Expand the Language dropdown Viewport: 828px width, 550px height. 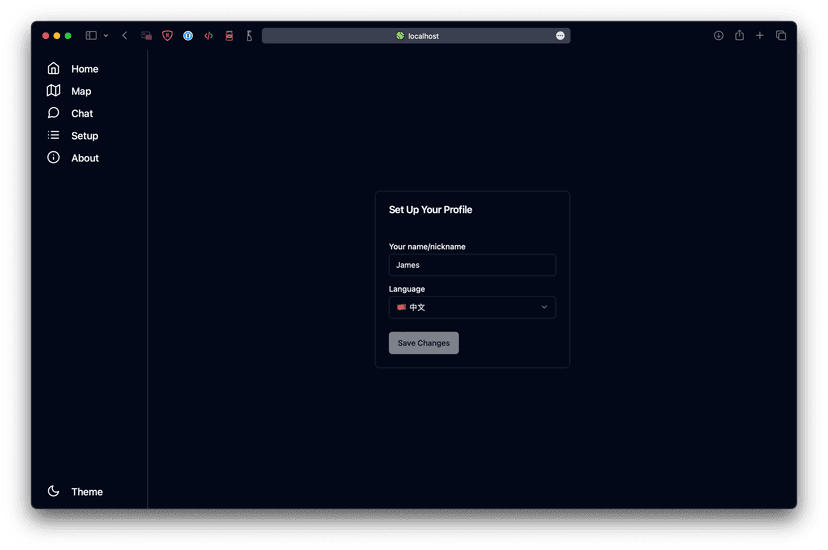click(x=472, y=308)
